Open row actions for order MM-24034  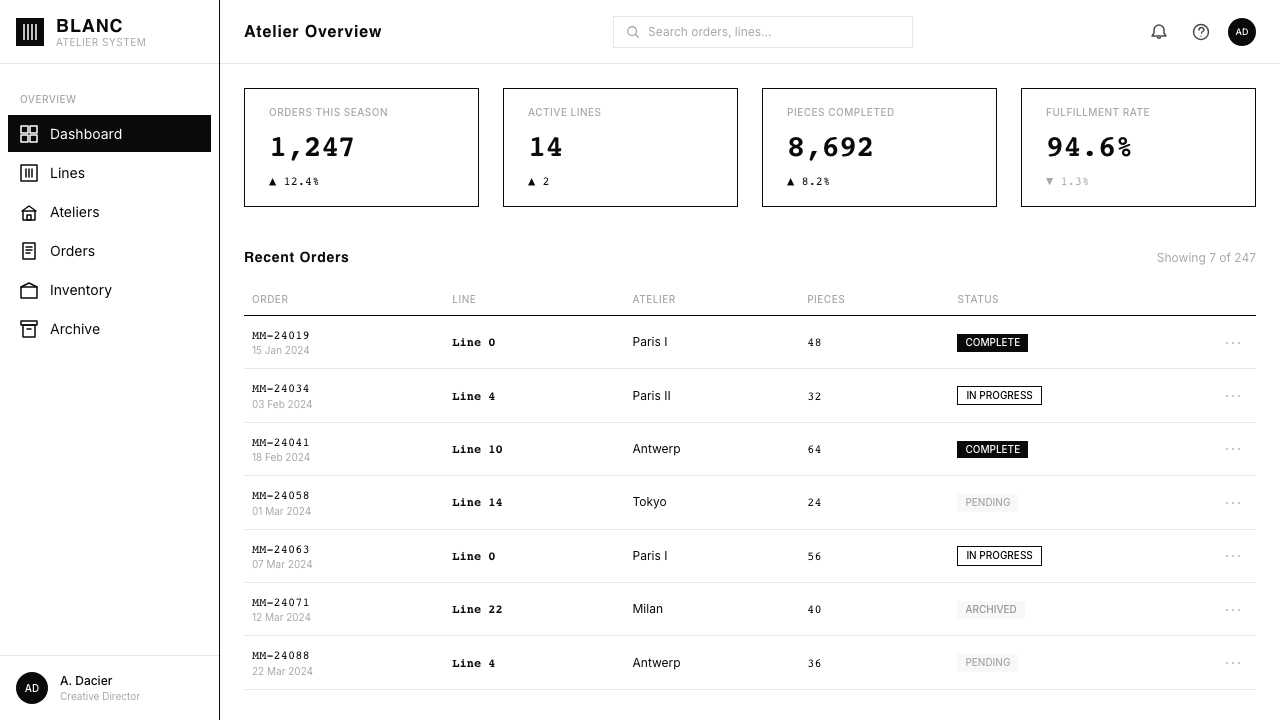[1233, 396]
